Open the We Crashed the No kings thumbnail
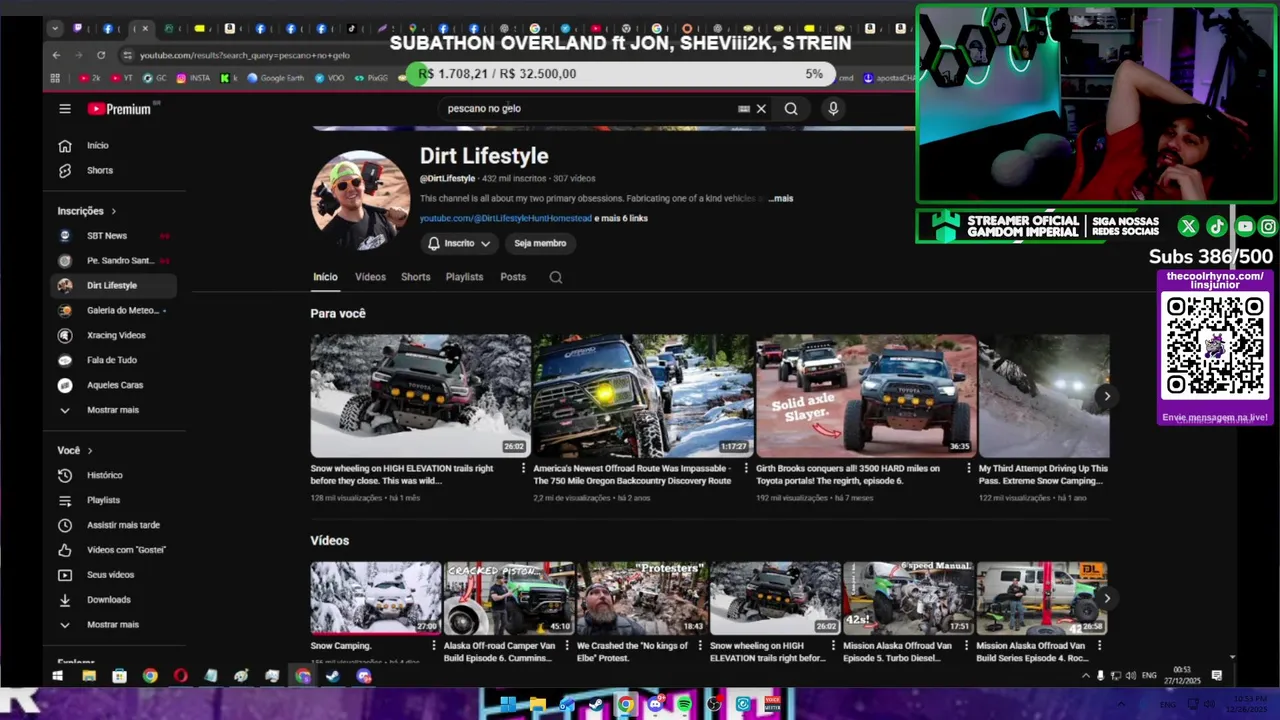This screenshot has height=720, width=1280. [642, 598]
